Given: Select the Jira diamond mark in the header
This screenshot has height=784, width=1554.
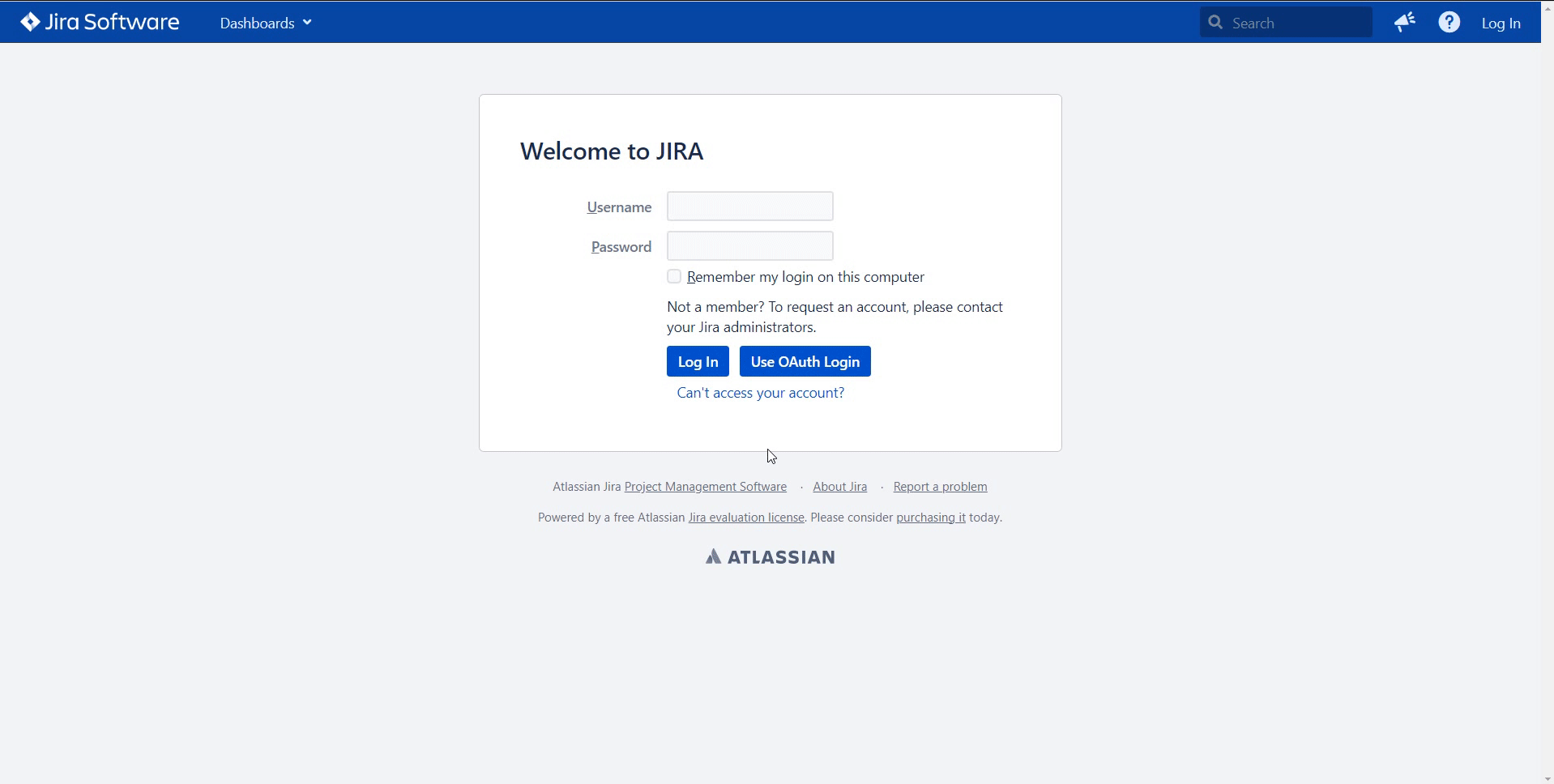Looking at the screenshot, I should (30, 21).
